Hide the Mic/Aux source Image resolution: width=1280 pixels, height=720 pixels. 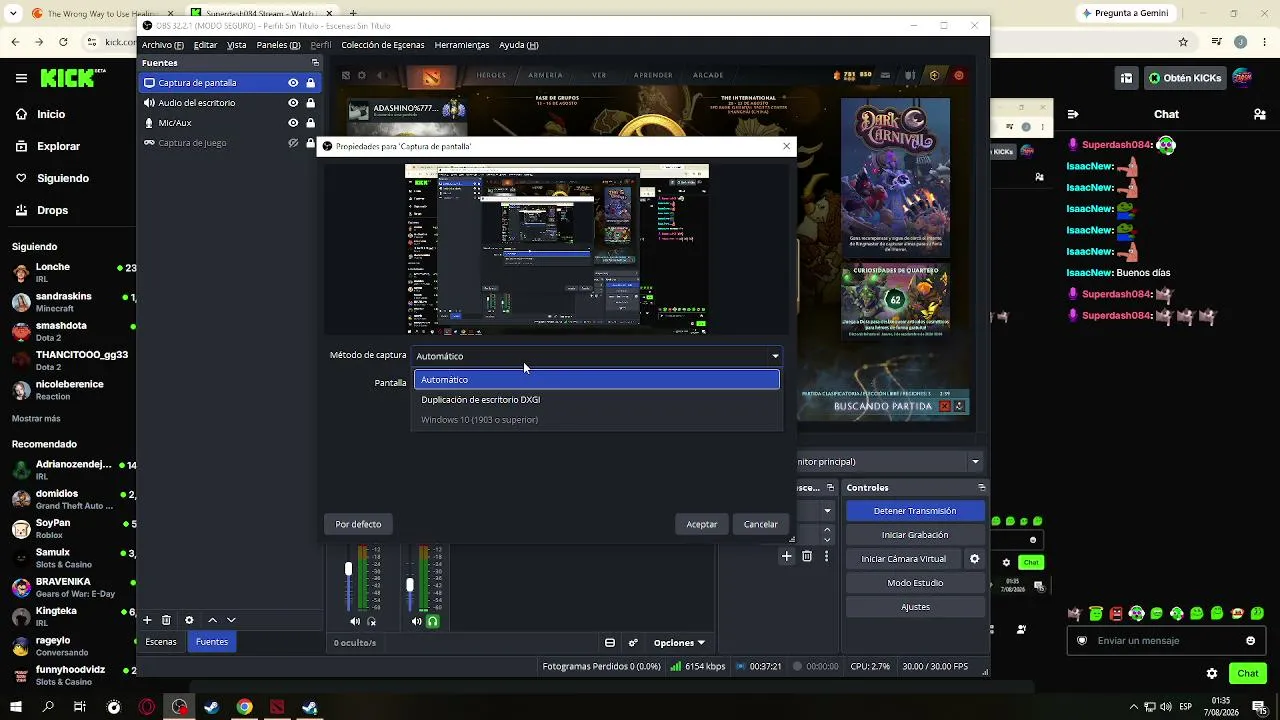(293, 123)
